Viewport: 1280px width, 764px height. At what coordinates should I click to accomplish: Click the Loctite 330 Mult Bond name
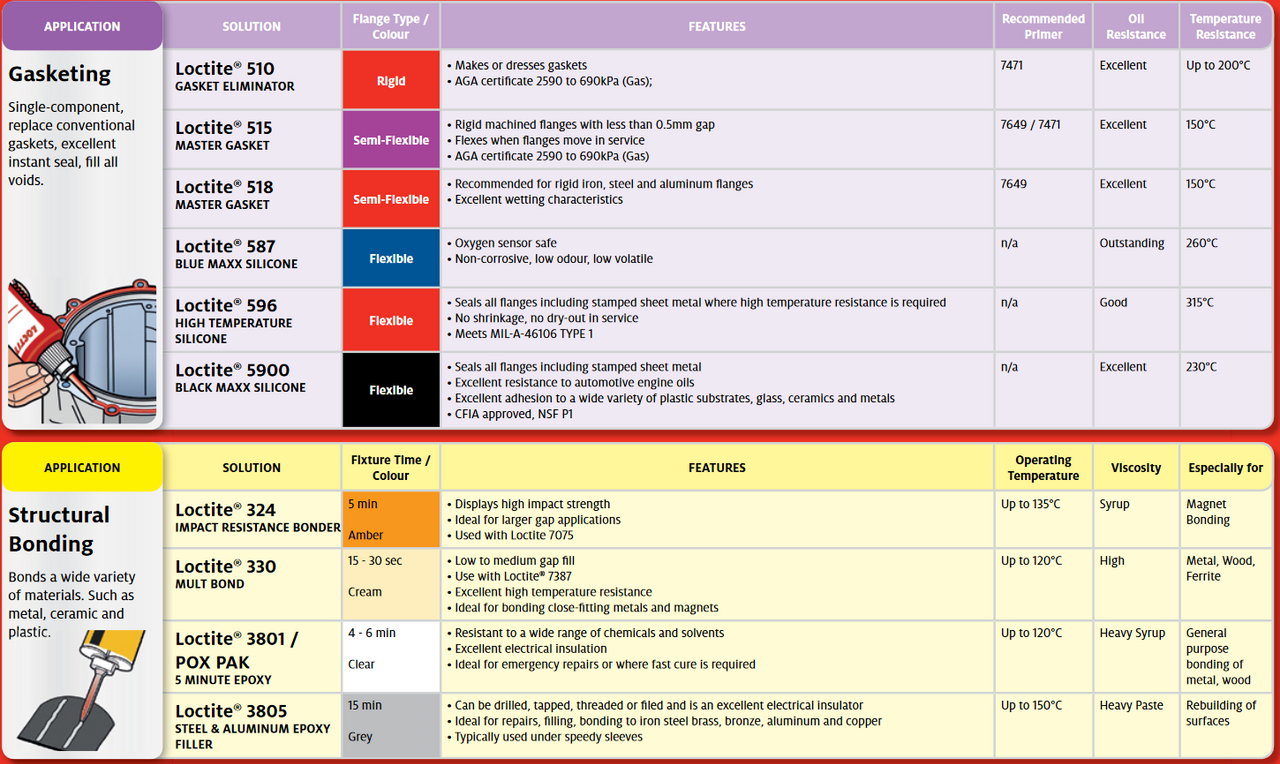point(226,574)
